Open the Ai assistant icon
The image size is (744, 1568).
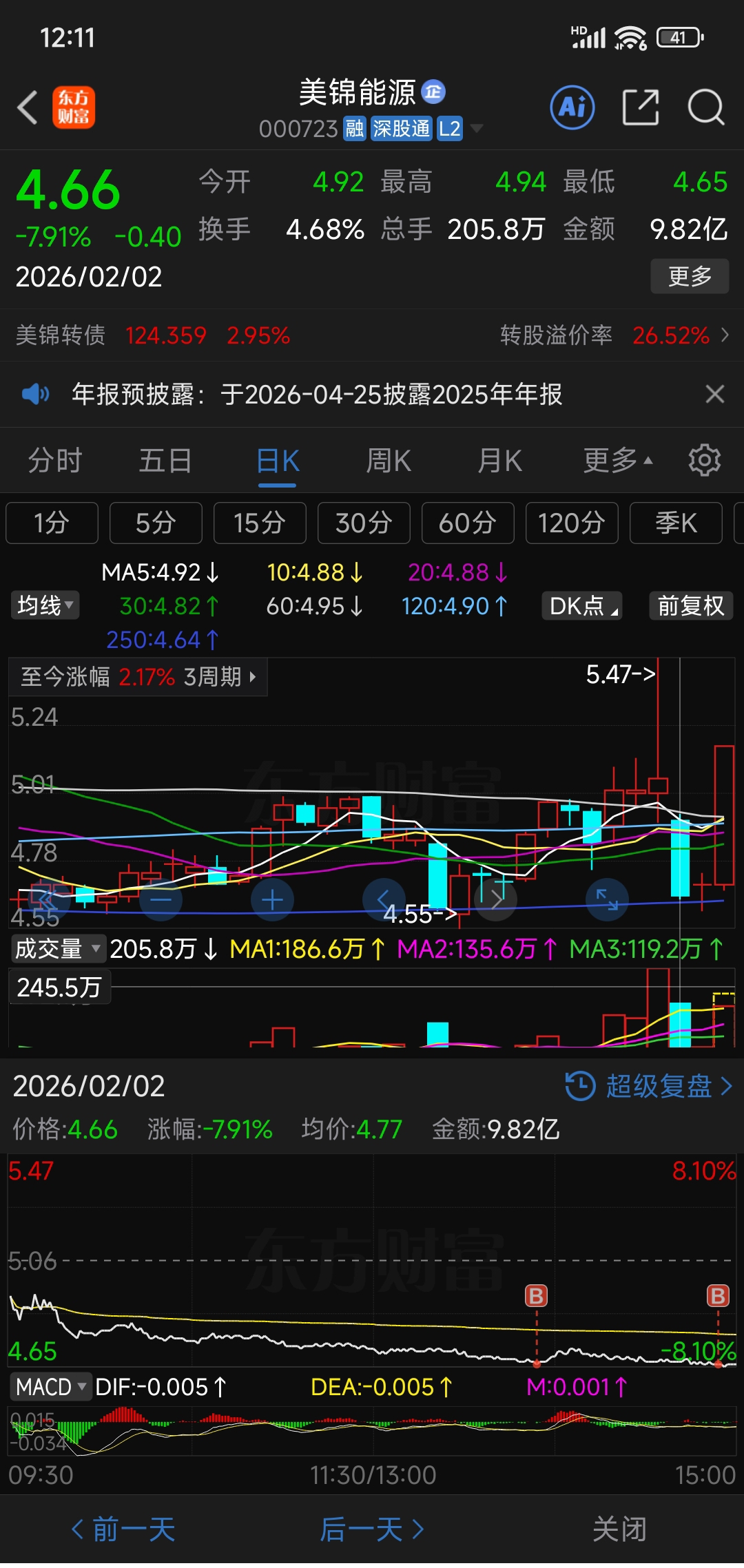[x=572, y=107]
